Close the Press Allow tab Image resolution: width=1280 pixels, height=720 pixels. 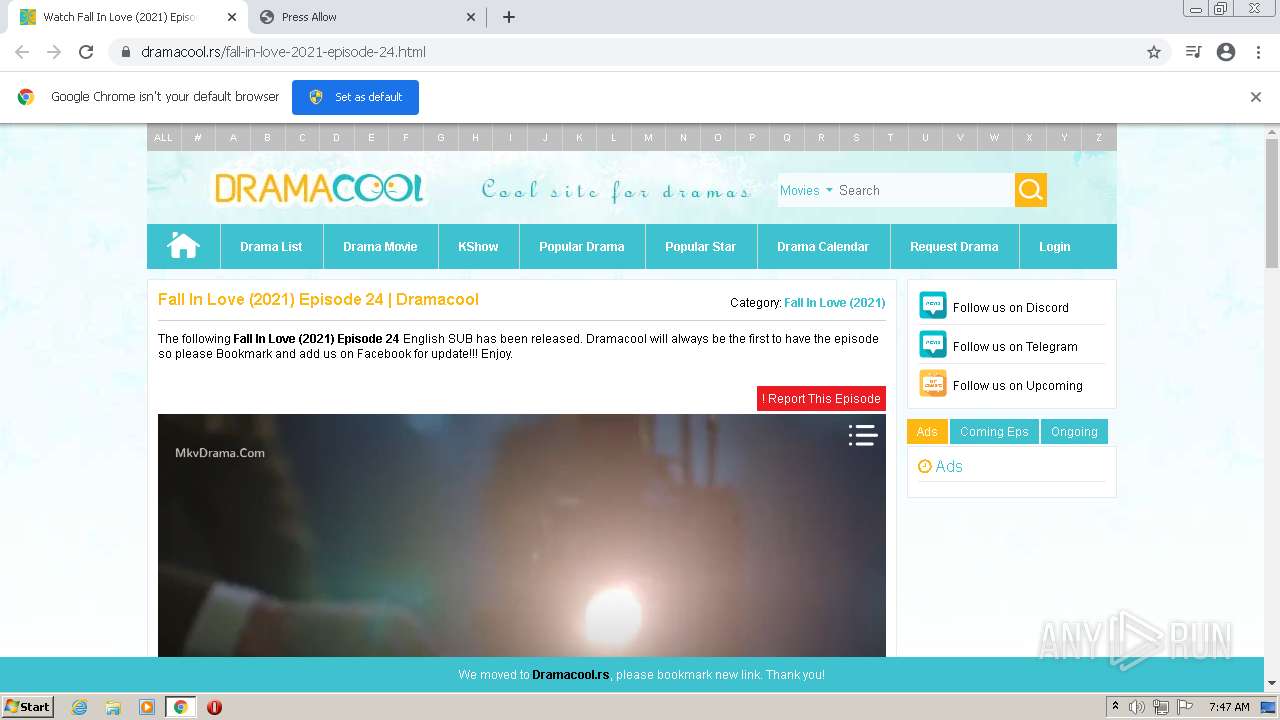tap(471, 17)
